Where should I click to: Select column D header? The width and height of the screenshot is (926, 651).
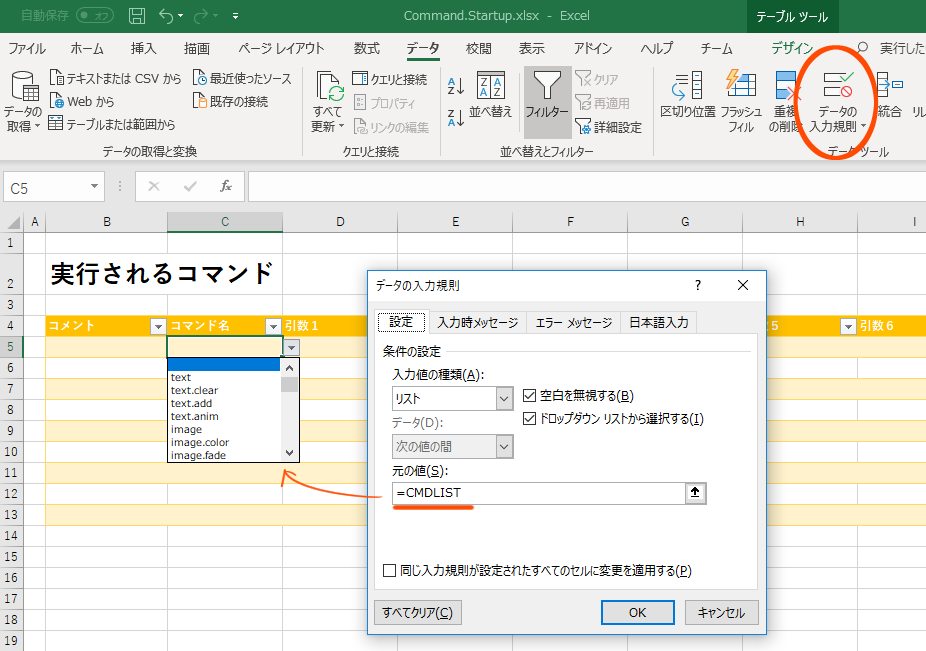[340, 222]
